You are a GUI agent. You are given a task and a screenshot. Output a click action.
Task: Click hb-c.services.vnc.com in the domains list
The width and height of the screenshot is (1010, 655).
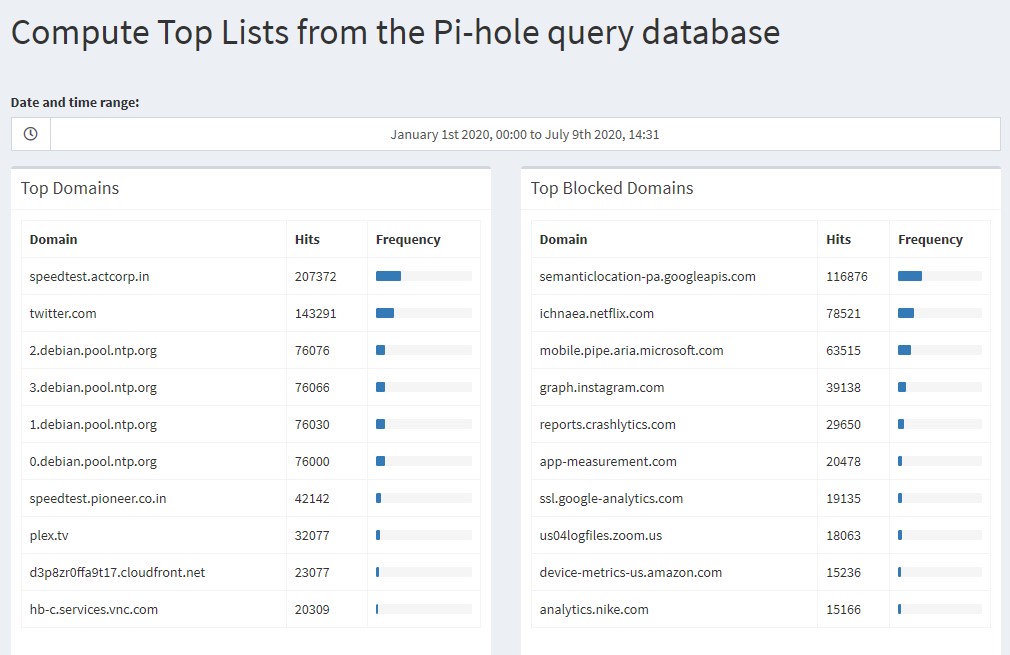[94, 609]
